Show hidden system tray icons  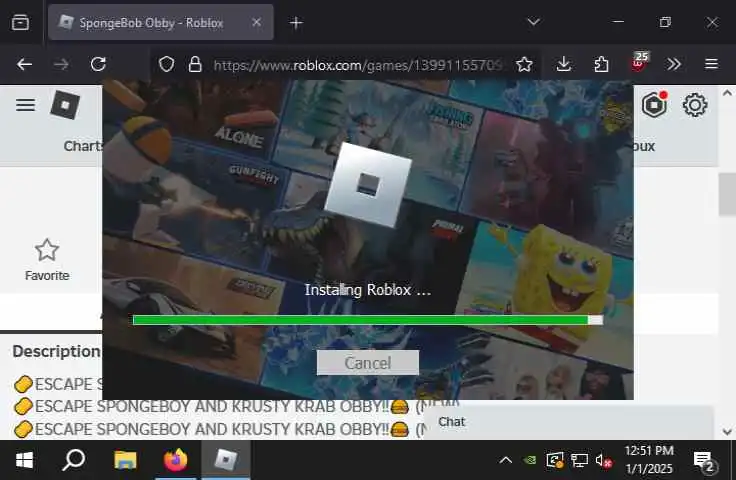coord(506,460)
